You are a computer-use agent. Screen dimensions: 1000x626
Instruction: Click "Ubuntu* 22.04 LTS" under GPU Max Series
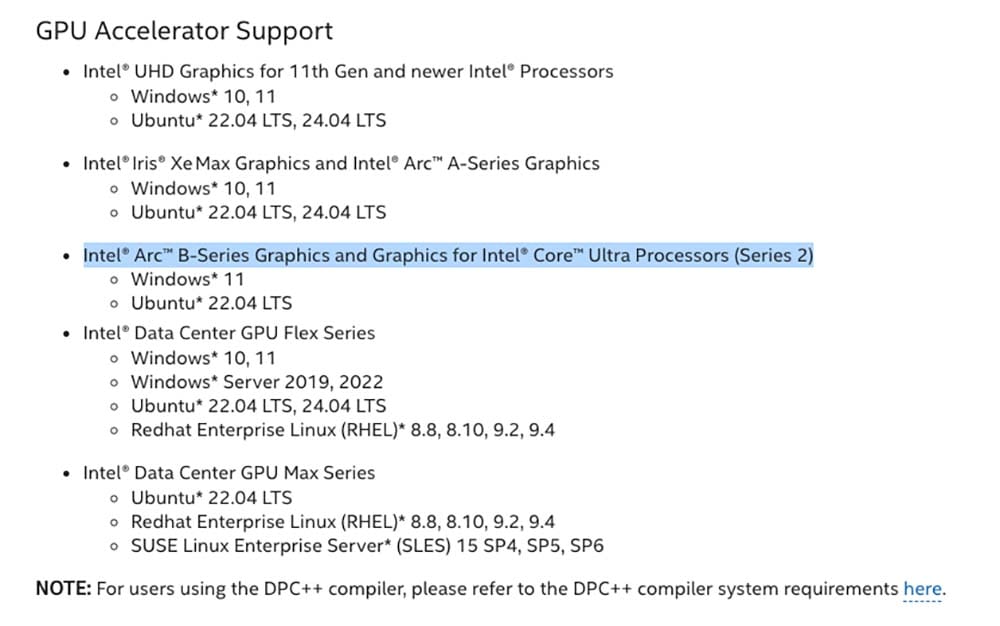[x=211, y=497]
